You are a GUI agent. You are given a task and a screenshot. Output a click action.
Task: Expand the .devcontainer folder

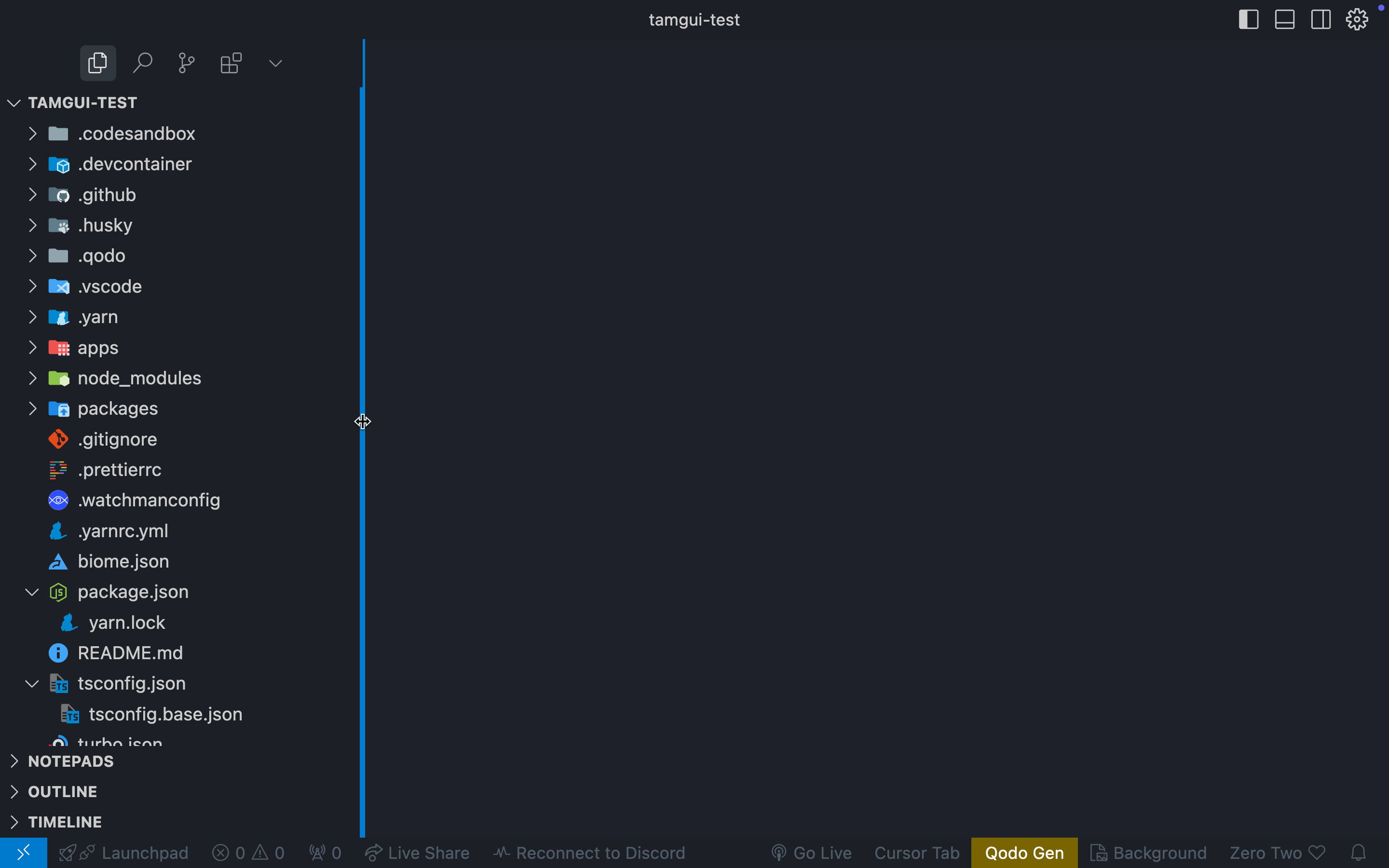point(33,164)
